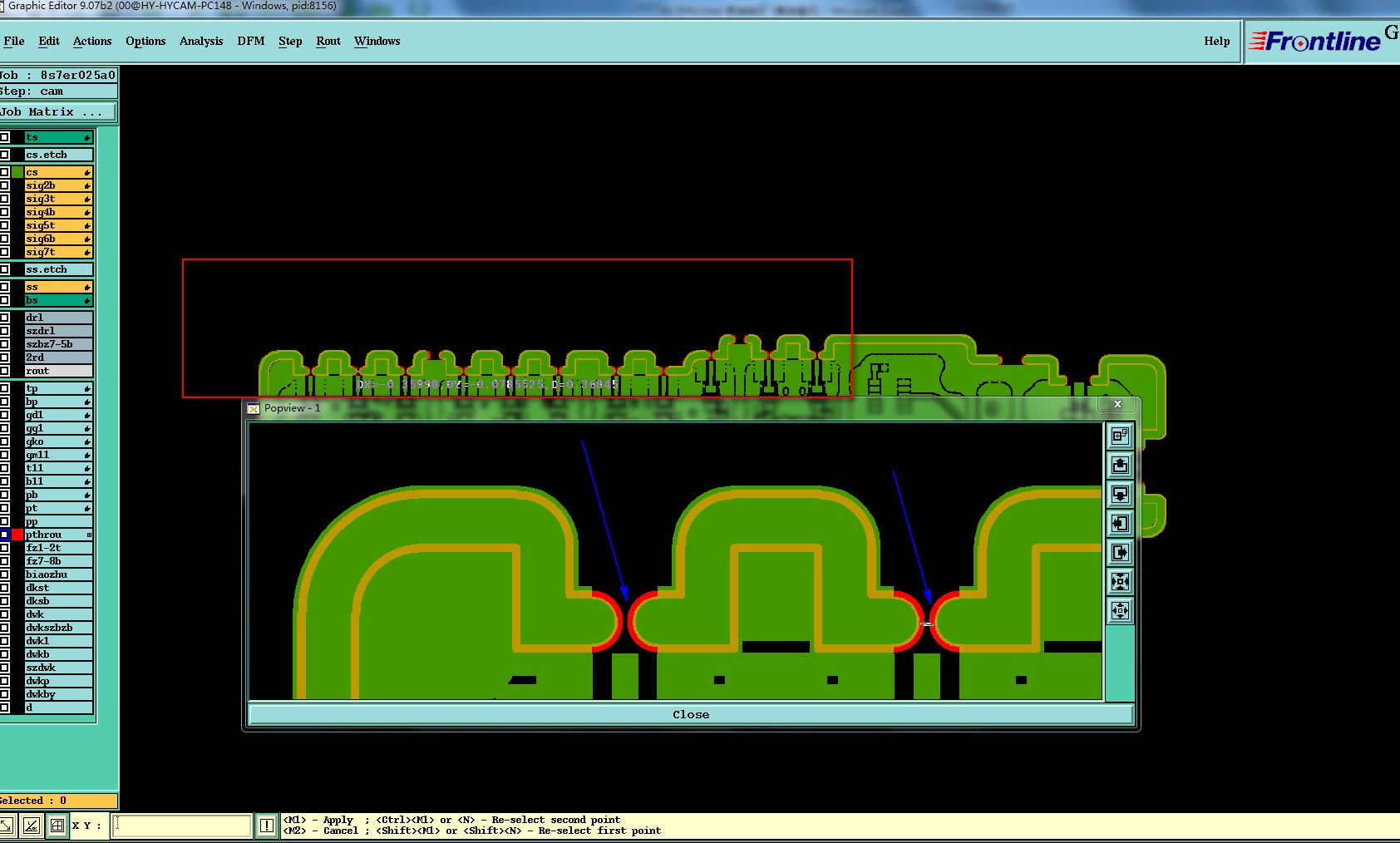Click the pencil mark on the tp layer
1400x843 pixels.
pos(87,389)
